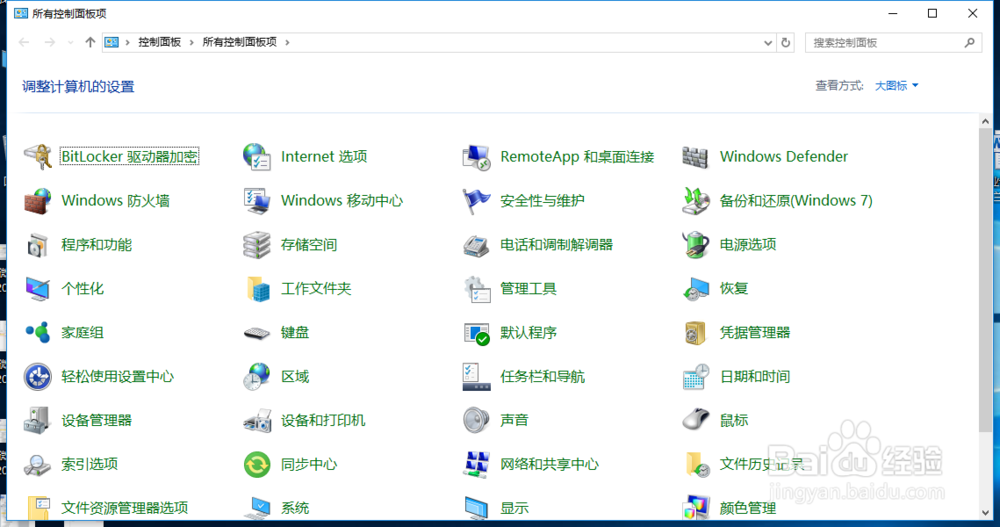Open the 工作文件夹 icon
The height and width of the screenshot is (527, 1000).
(x=257, y=289)
